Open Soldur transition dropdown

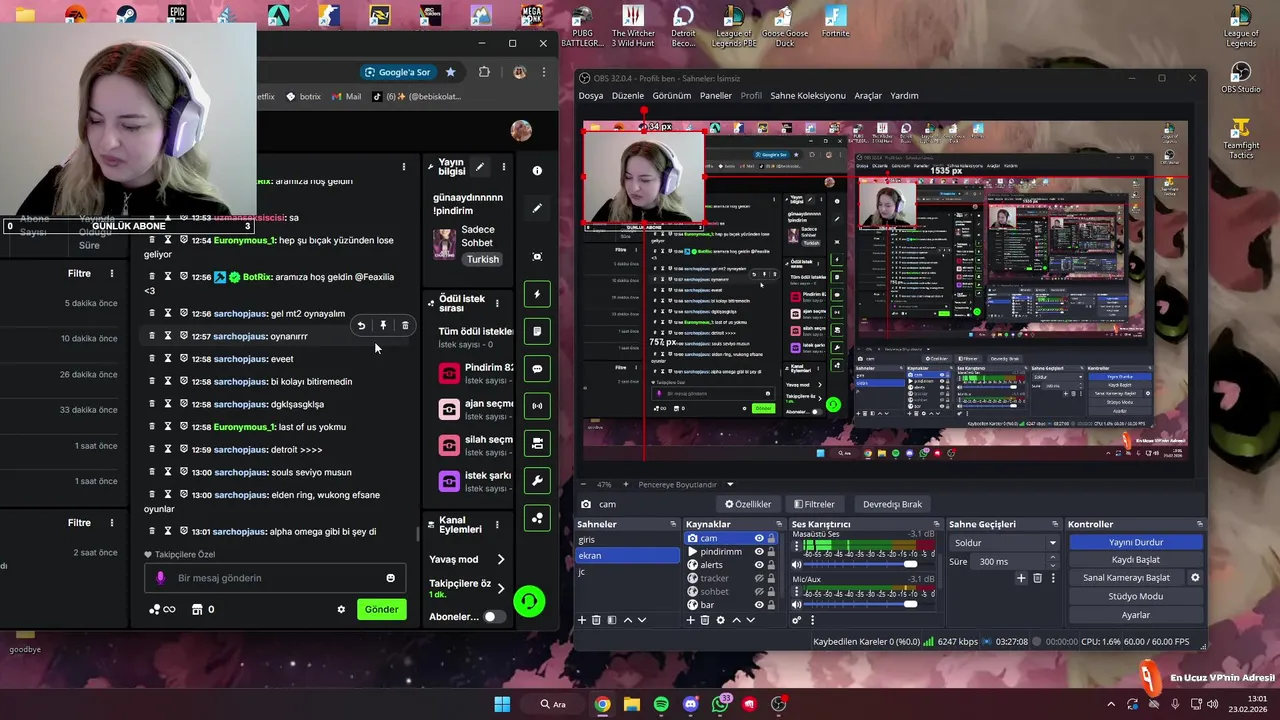pos(1004,543)
